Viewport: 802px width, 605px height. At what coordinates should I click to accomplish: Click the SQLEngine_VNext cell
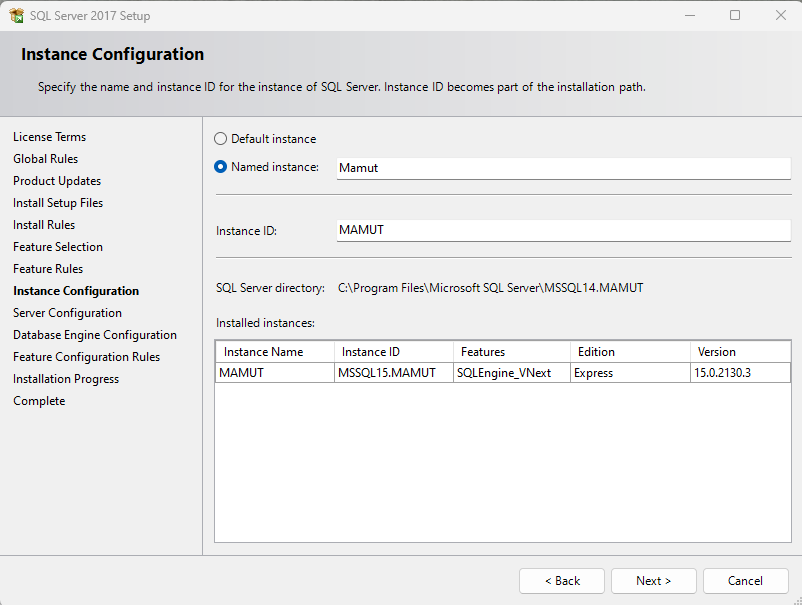(x=512, y=373)
